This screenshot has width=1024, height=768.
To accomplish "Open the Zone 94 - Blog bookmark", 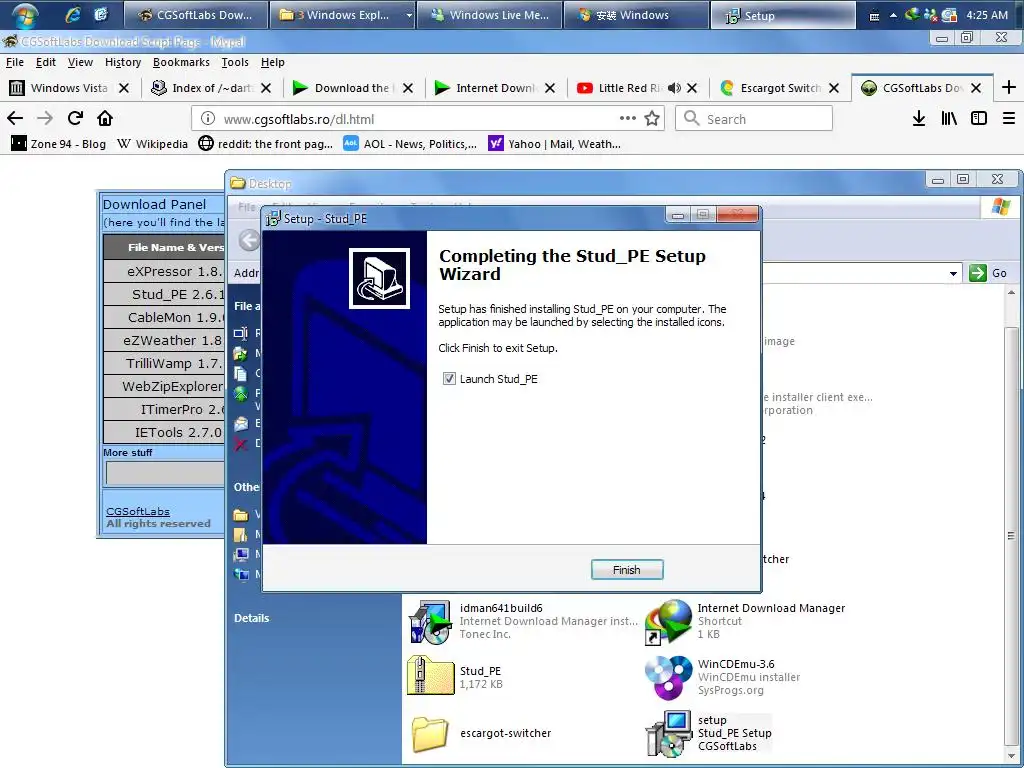I will tap(58, 144).
